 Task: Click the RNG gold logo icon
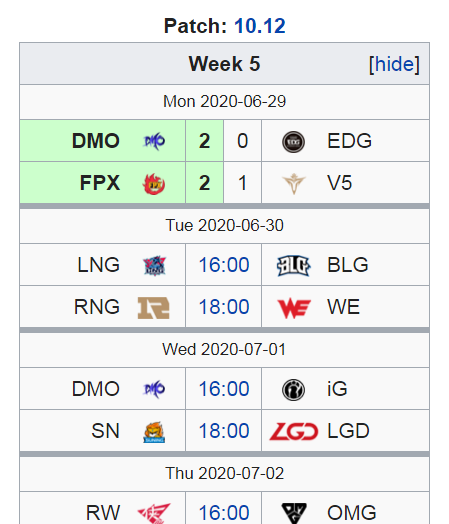click(154, 308)
